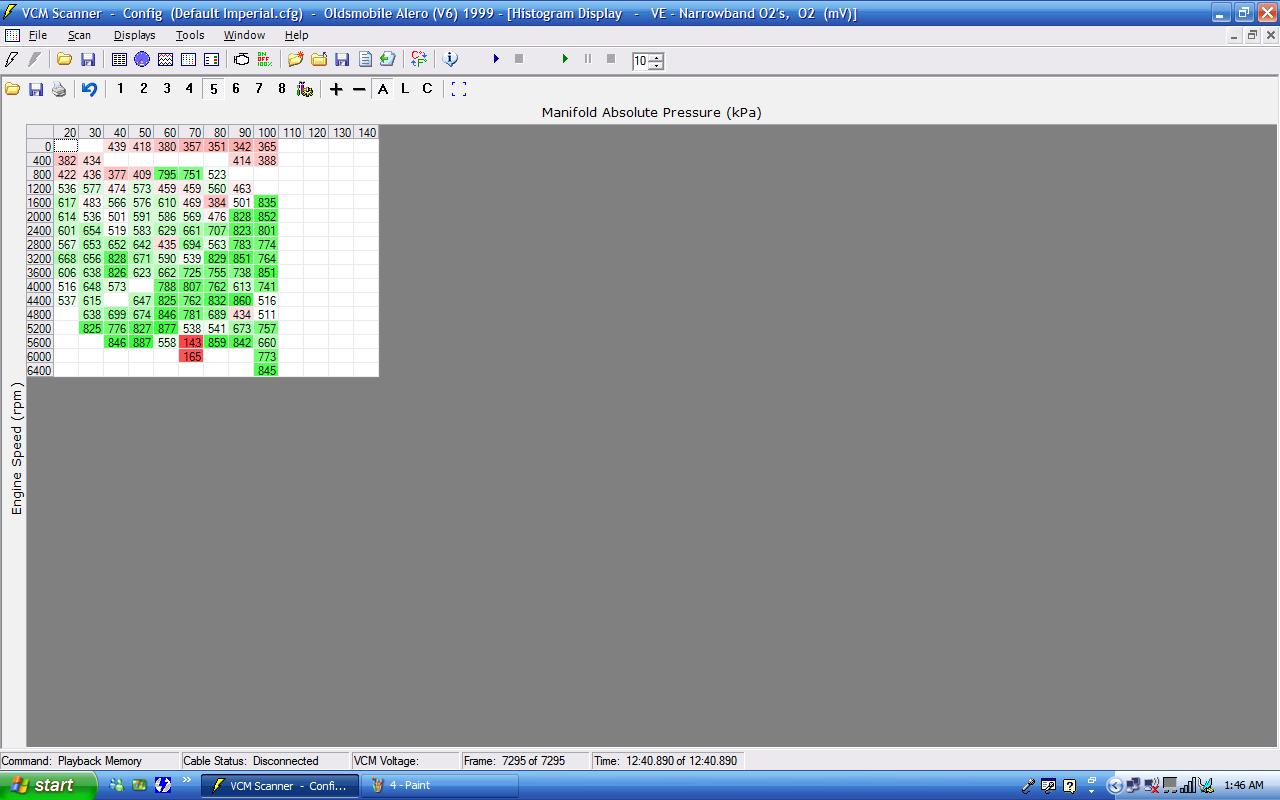Screen dimensions: 1280x800
Task: Open histogram configuration gear icon
Action: click(305, 89)
